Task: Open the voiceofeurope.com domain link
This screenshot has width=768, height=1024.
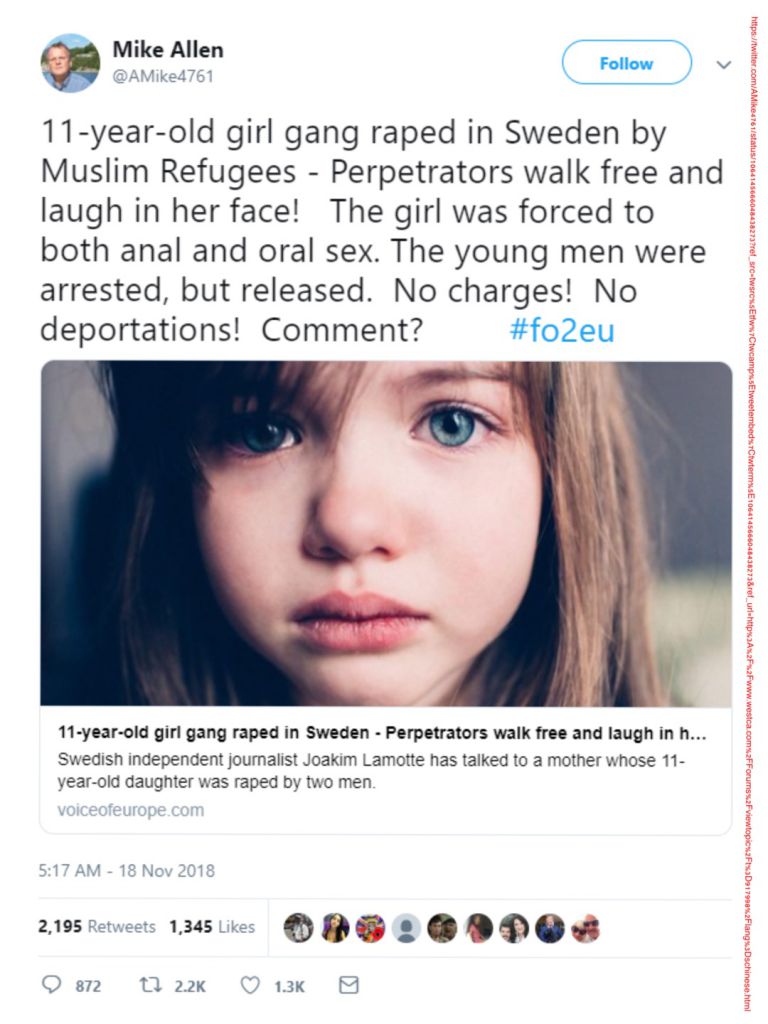Action: pos(131,810)
